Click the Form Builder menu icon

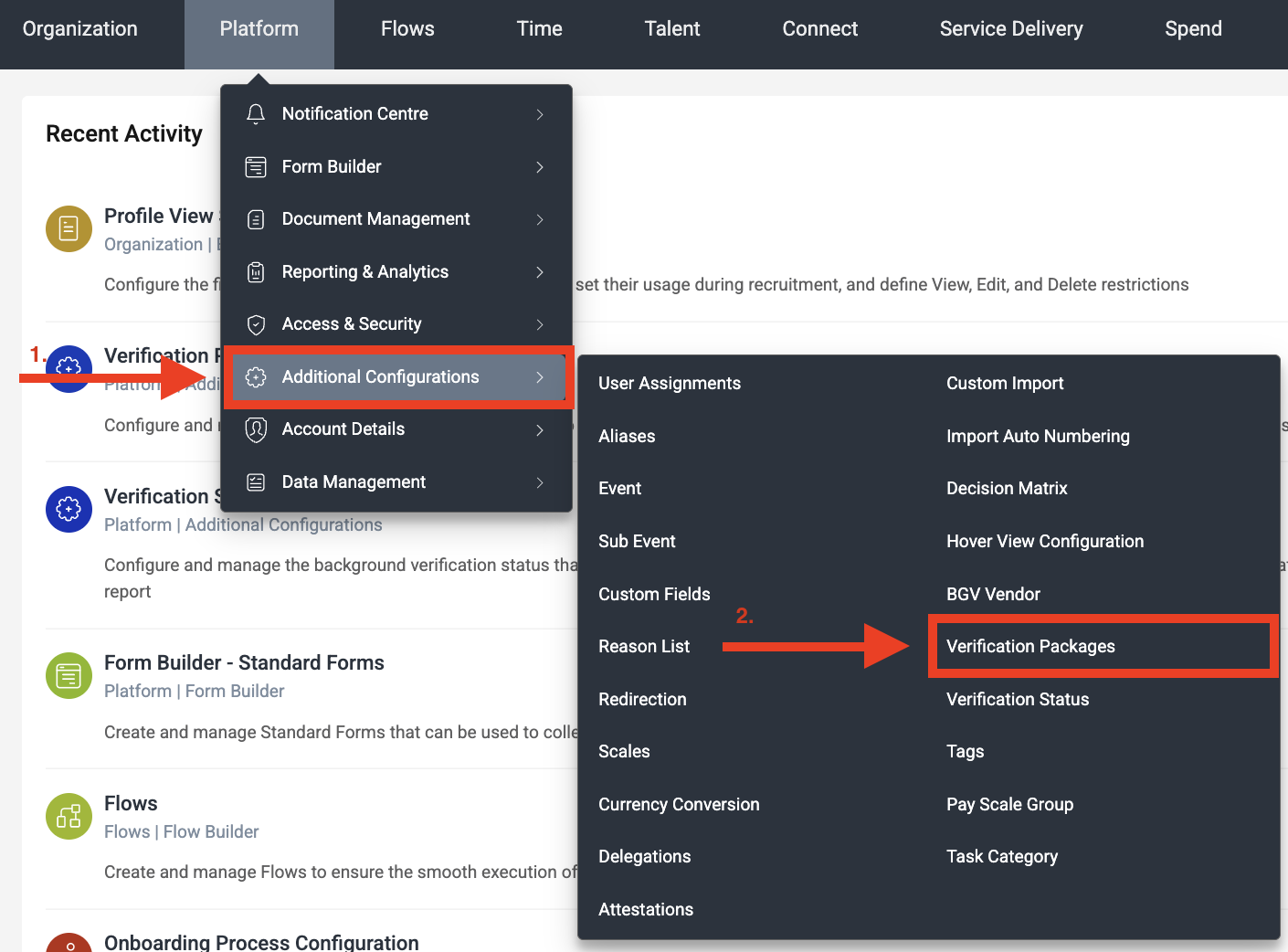tap(256, 167)
